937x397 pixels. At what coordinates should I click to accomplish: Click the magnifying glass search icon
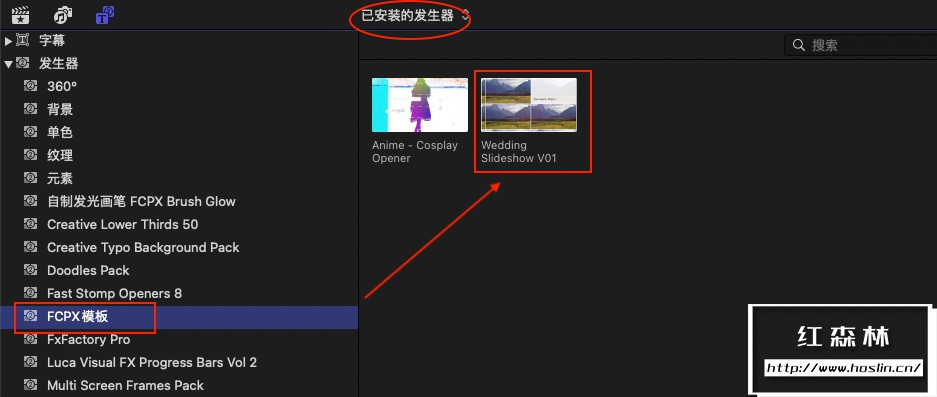tap(798, 45)
